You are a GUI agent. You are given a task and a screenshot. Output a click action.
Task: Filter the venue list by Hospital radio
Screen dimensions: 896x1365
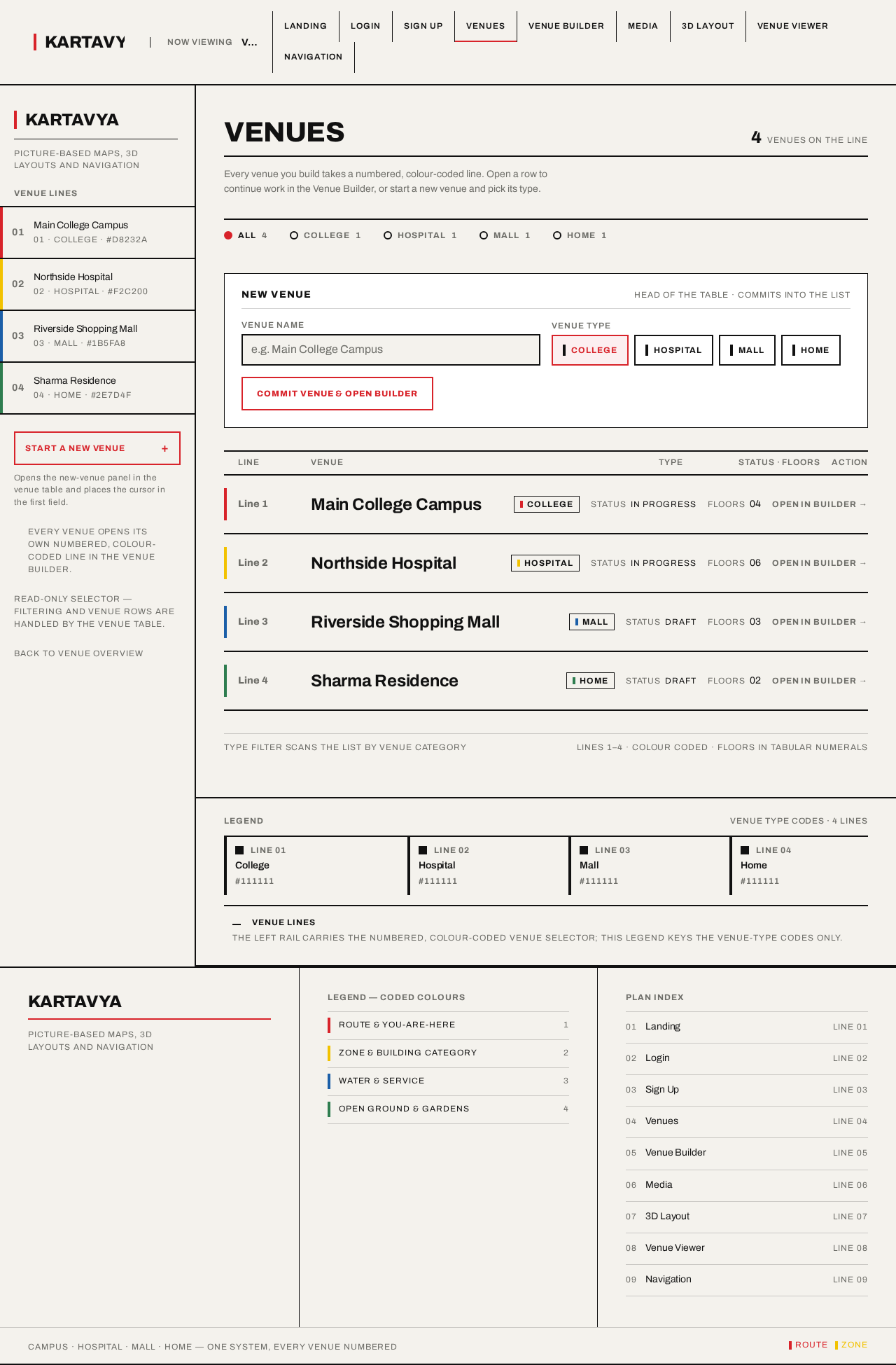point(420,235)
